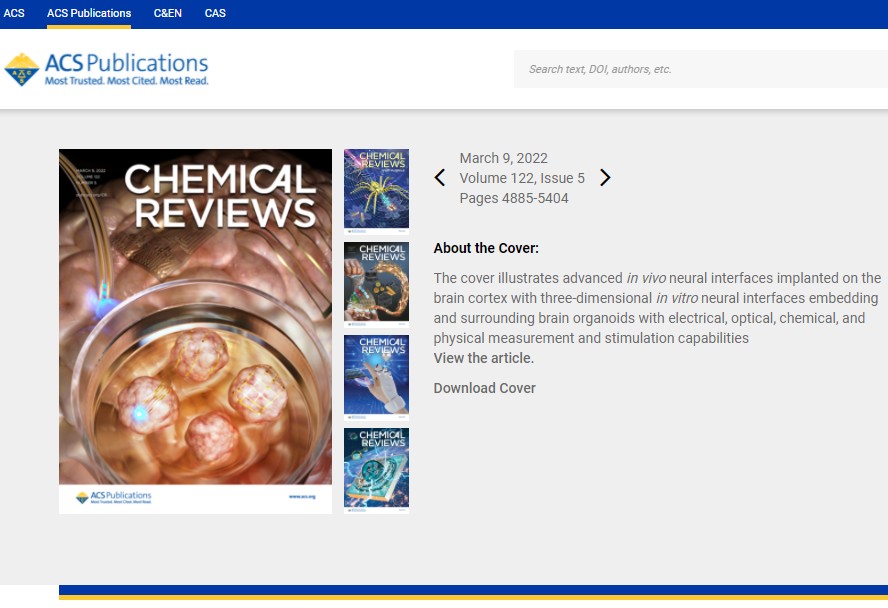
Task: Click the Pages 4885-5404 text
Action: tap(514, 198)
